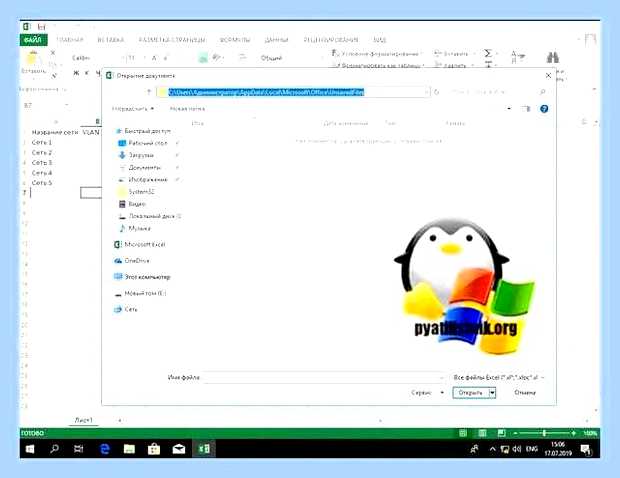This screenshot has width=620, height=478.
Task: Open the ФОРМУЛЫ ribbon tab
Action: point(235,40)
